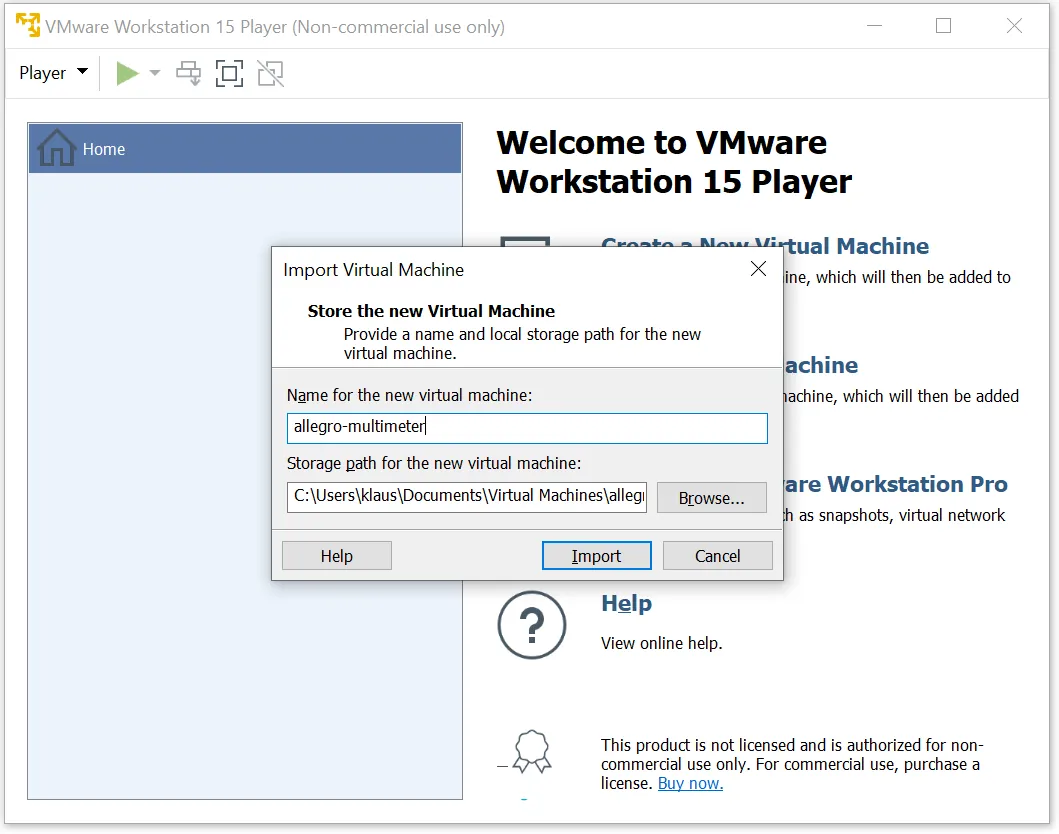Cancel the Import Virtual Machine dialog
The image size is (1059, 834).
[x=717, y=556]
